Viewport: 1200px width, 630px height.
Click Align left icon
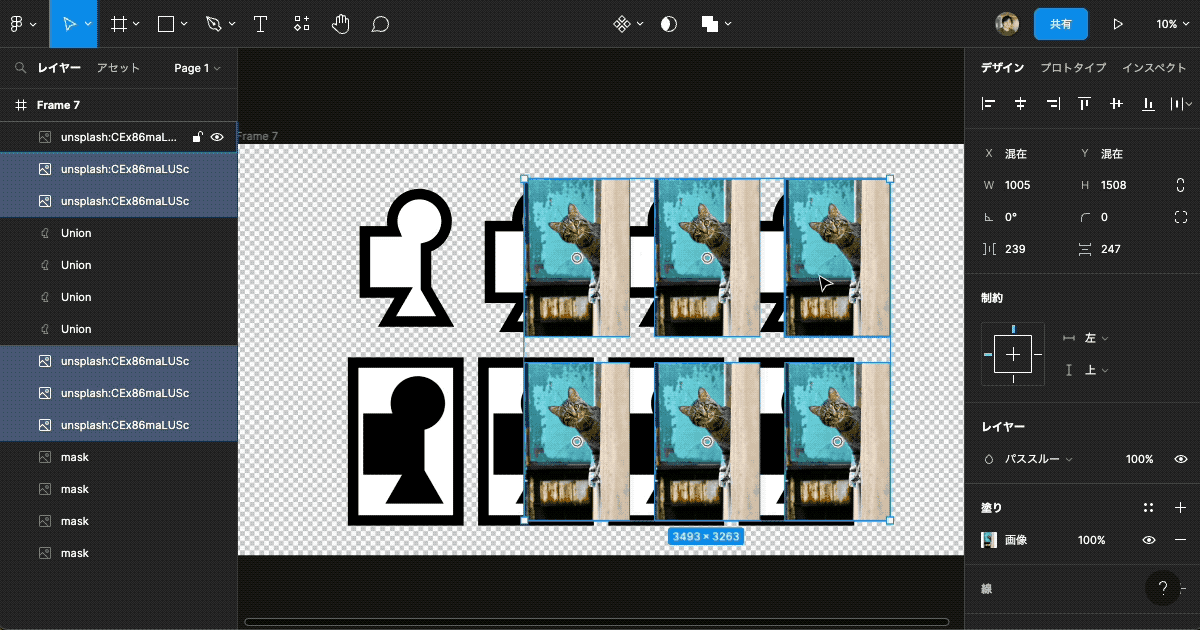[x=988, y=103]
